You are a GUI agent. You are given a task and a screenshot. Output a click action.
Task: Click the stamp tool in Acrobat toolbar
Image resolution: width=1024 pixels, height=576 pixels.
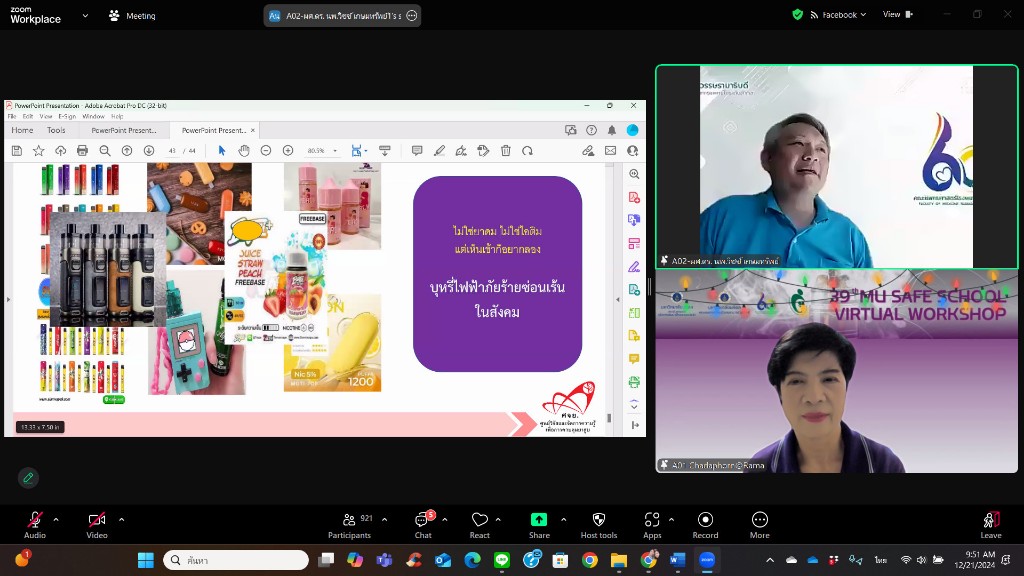(x=483, y=151)
